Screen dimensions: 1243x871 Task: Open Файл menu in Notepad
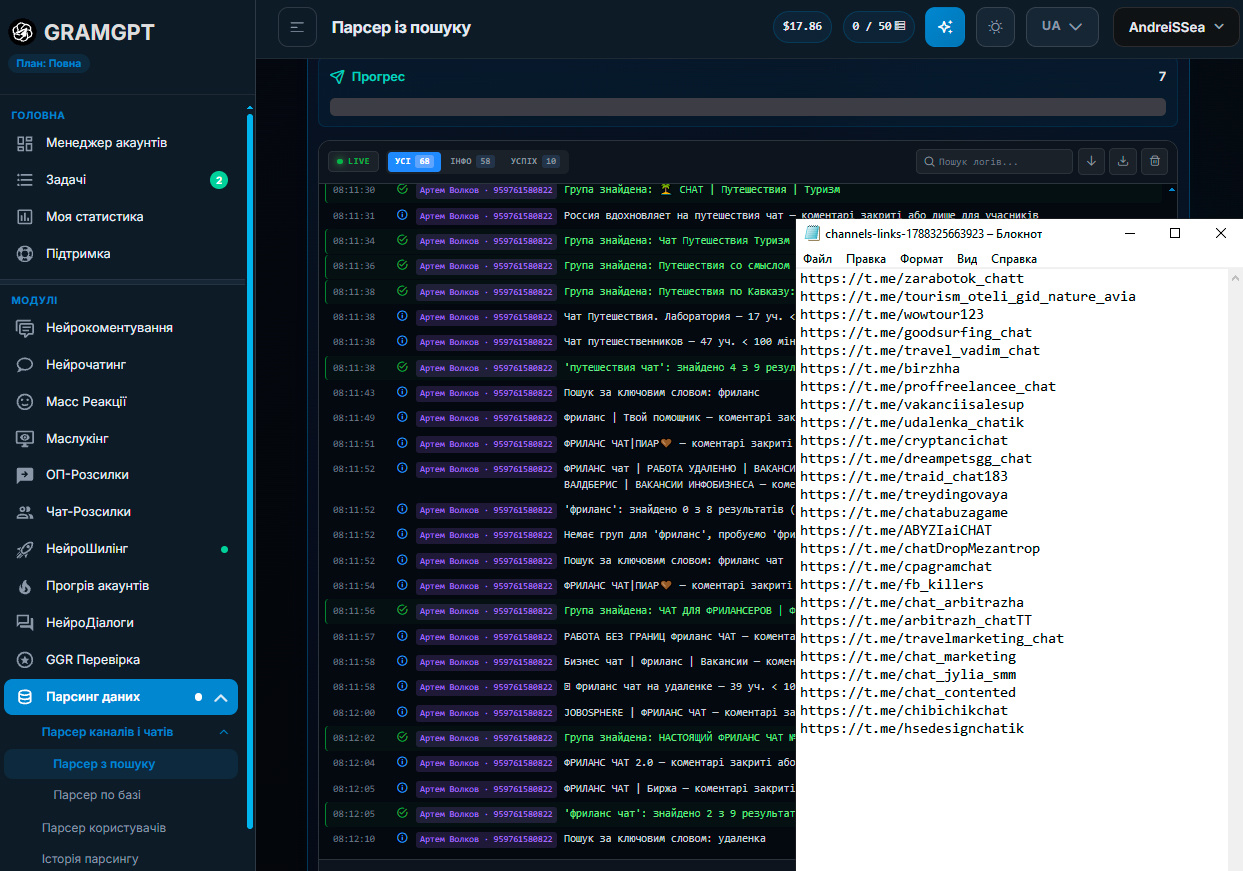817,259
